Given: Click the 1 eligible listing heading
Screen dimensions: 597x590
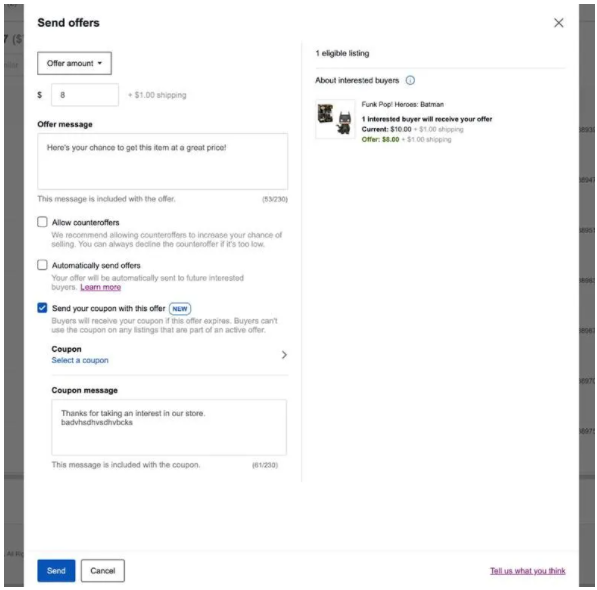Looking at the screenshot, I should tap(342, 53).
